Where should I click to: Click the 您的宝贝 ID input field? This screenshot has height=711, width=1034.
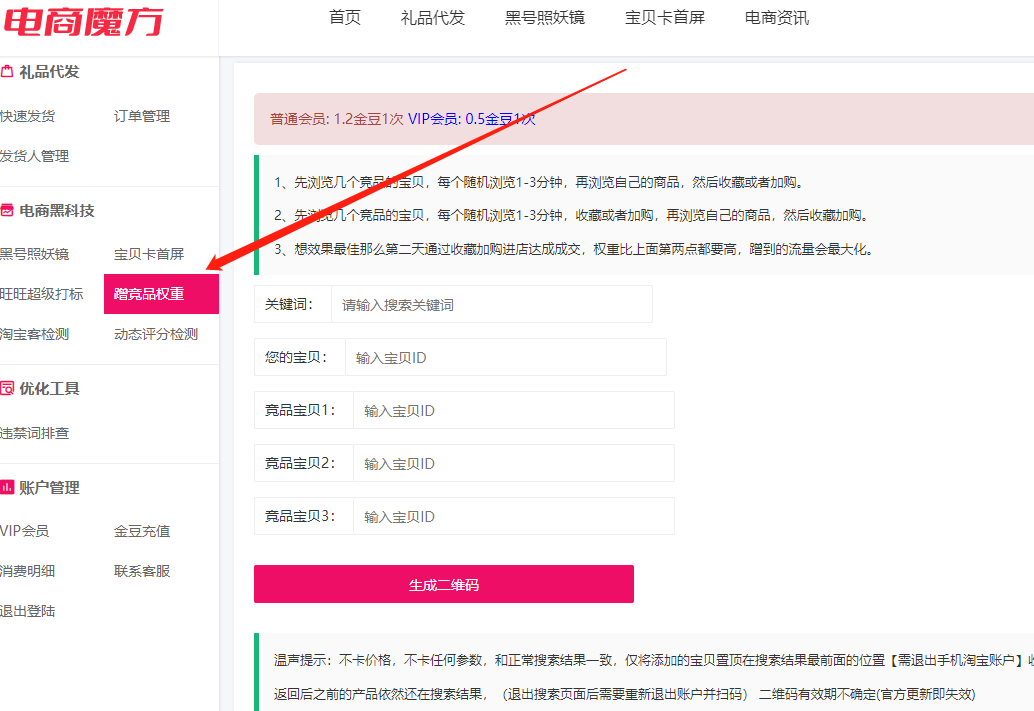(505, 357)
